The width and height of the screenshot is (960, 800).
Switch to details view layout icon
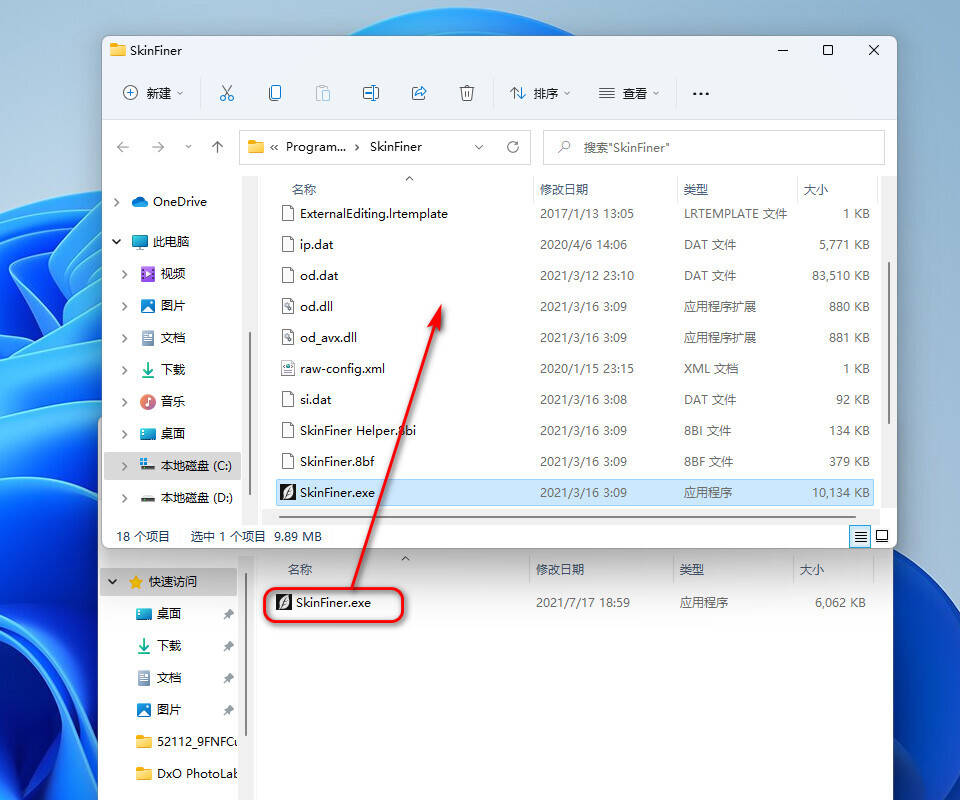click(x=860, y=536)
